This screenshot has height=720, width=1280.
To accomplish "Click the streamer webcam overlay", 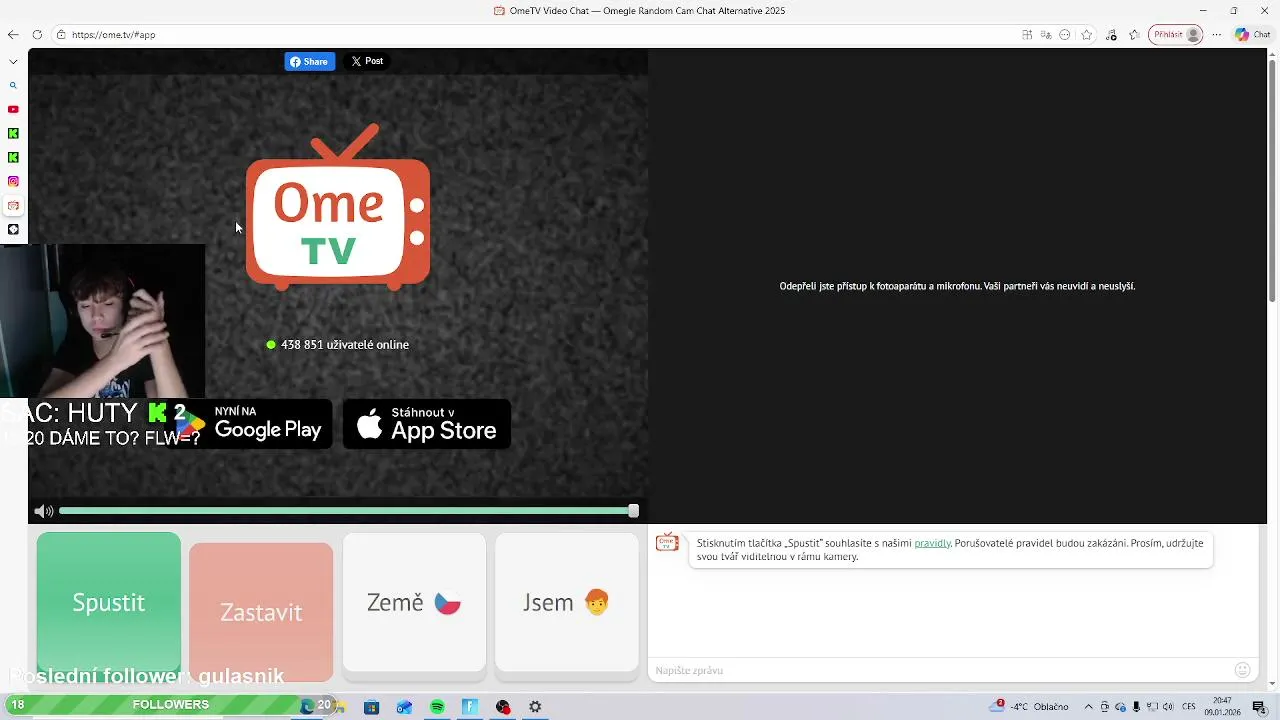I will point(103,322).
